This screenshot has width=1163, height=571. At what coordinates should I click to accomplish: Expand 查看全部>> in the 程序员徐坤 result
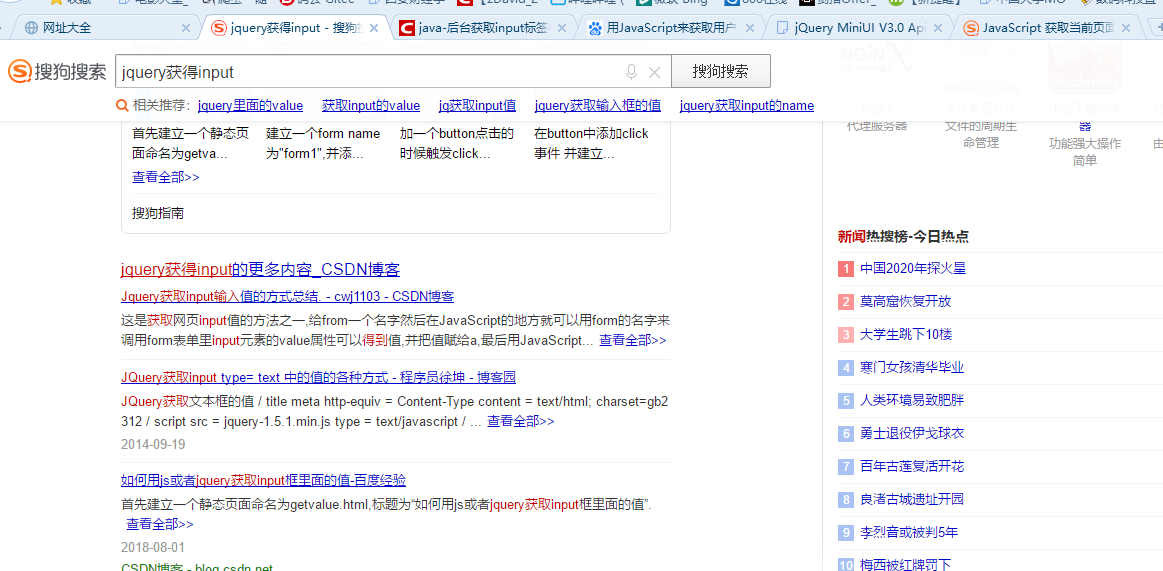click(521, 421)
